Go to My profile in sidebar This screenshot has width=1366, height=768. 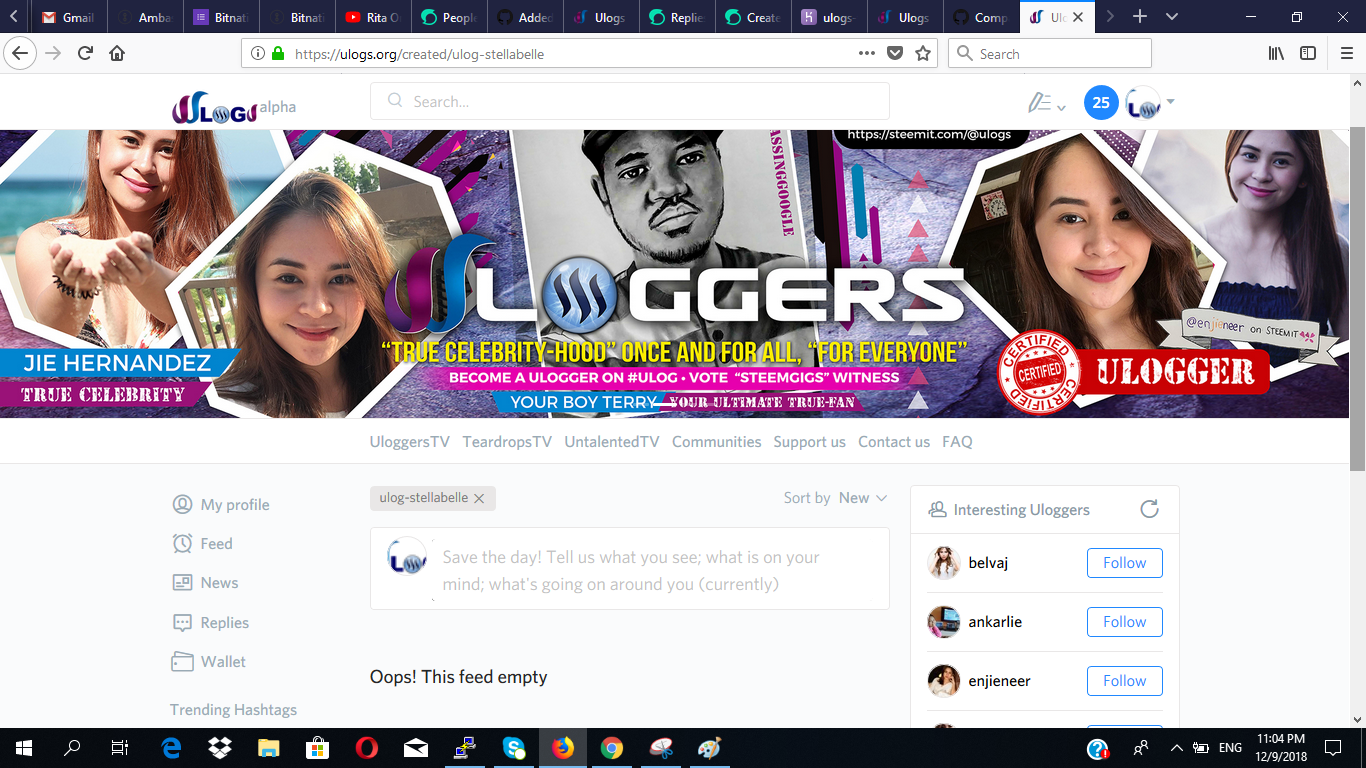click(221, 504)
